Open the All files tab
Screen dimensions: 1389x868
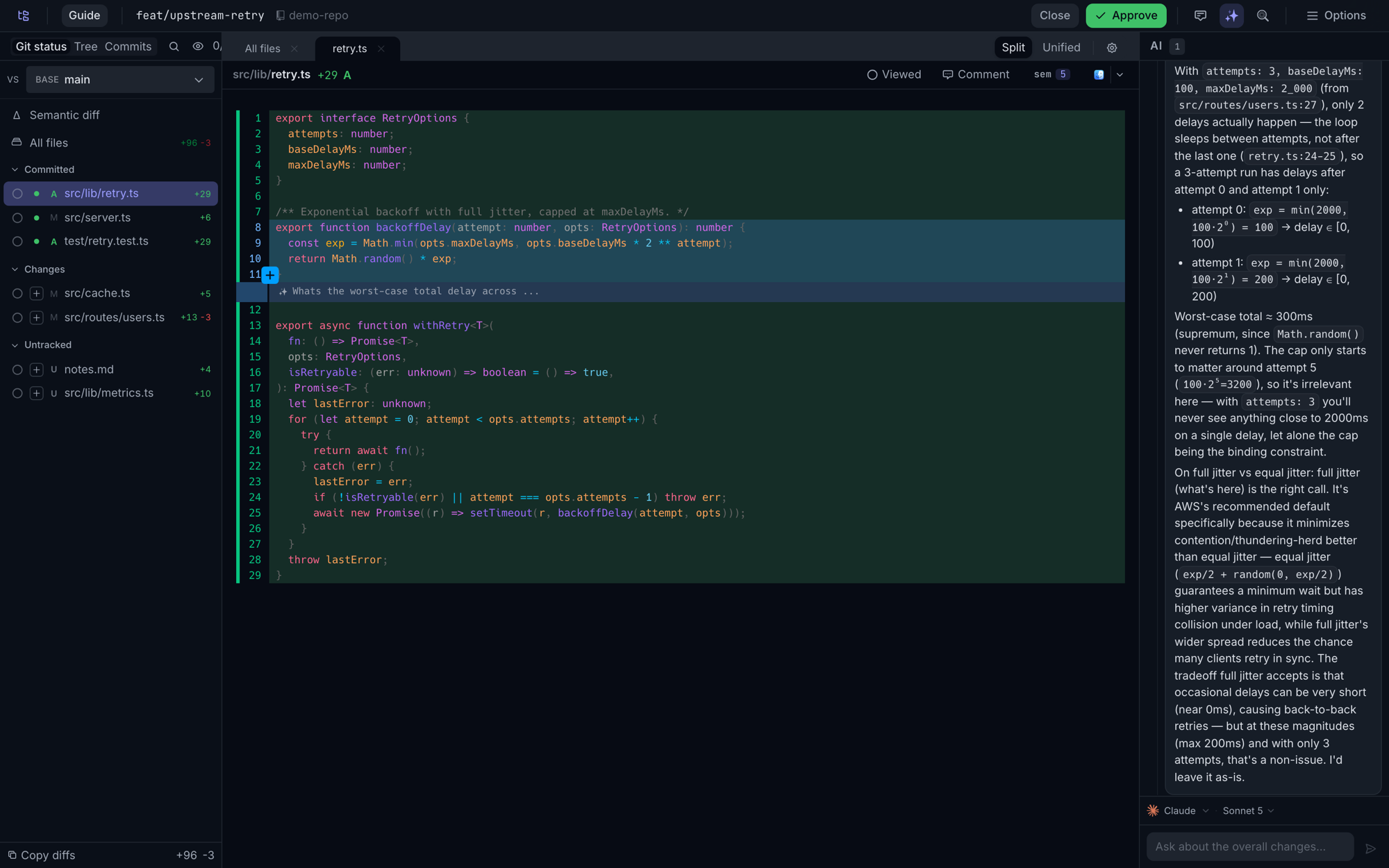coord(263,49)
